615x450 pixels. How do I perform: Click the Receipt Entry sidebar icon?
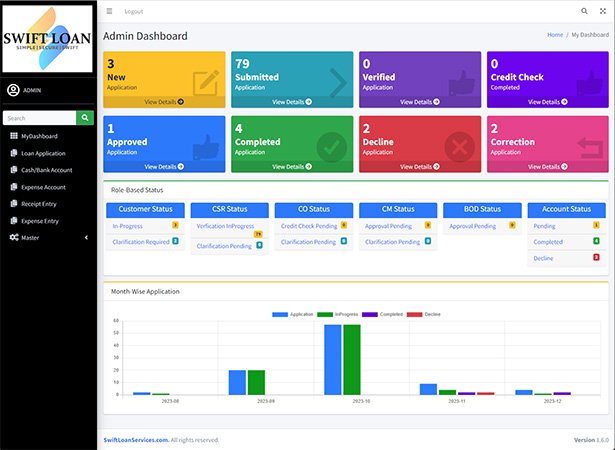pyautogui.click(x=13, y=203)
